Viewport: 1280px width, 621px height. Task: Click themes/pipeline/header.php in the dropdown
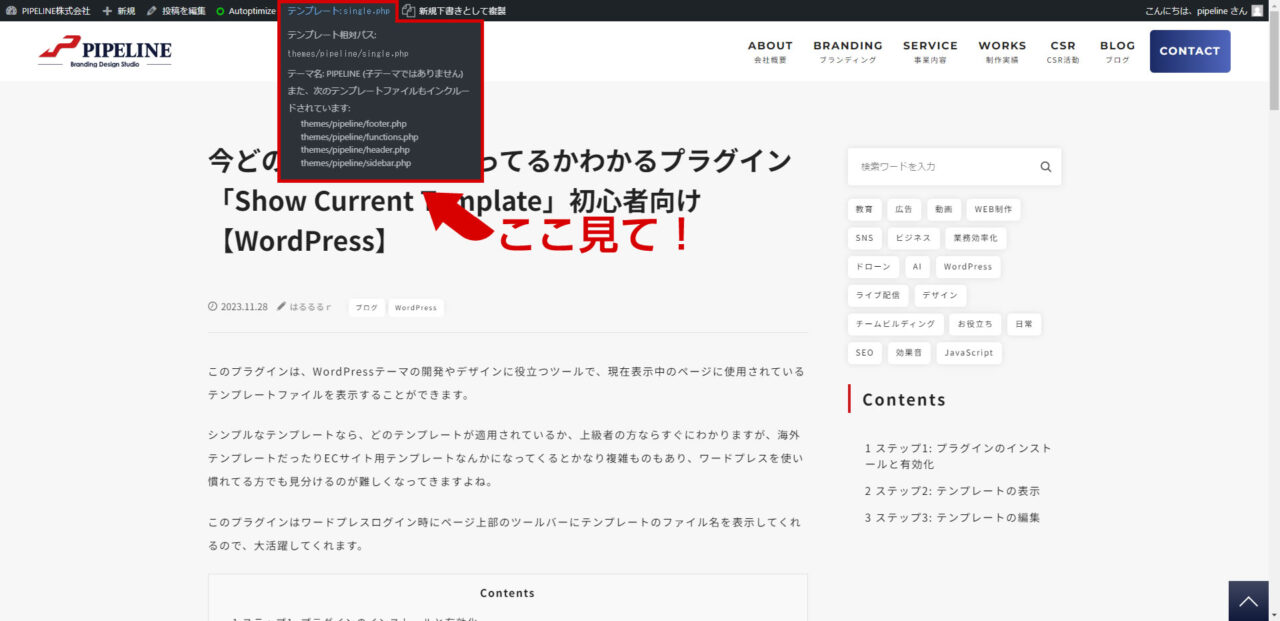click(x=355, y=150)
